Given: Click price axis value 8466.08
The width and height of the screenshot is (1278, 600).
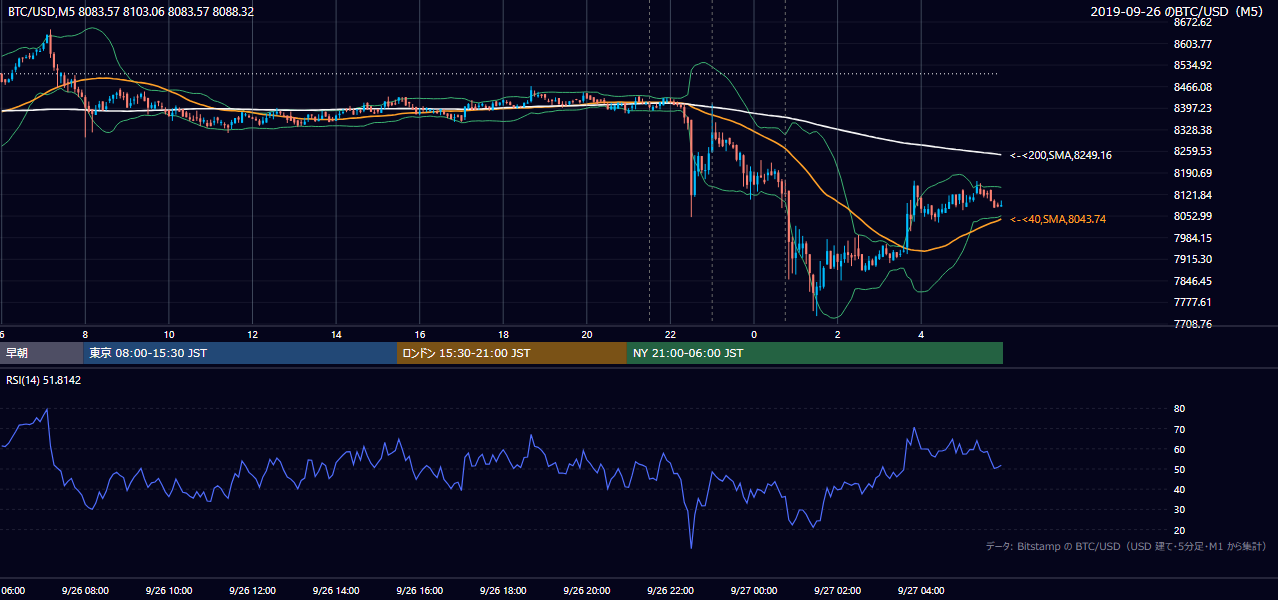Looking at the screenshot, I should pyautogui.click(x=1193, y=87).
